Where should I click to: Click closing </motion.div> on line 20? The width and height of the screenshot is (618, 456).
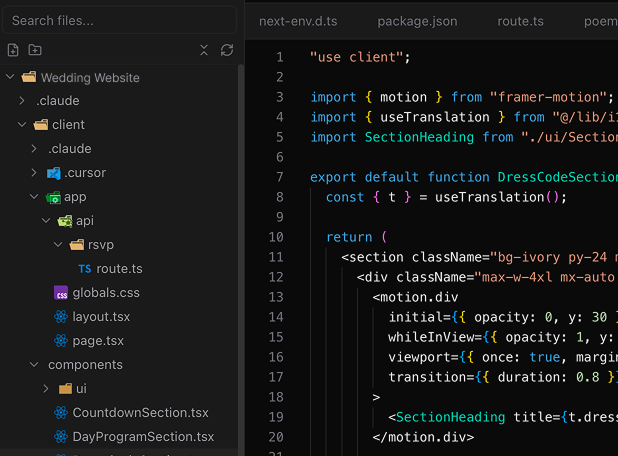423,437
